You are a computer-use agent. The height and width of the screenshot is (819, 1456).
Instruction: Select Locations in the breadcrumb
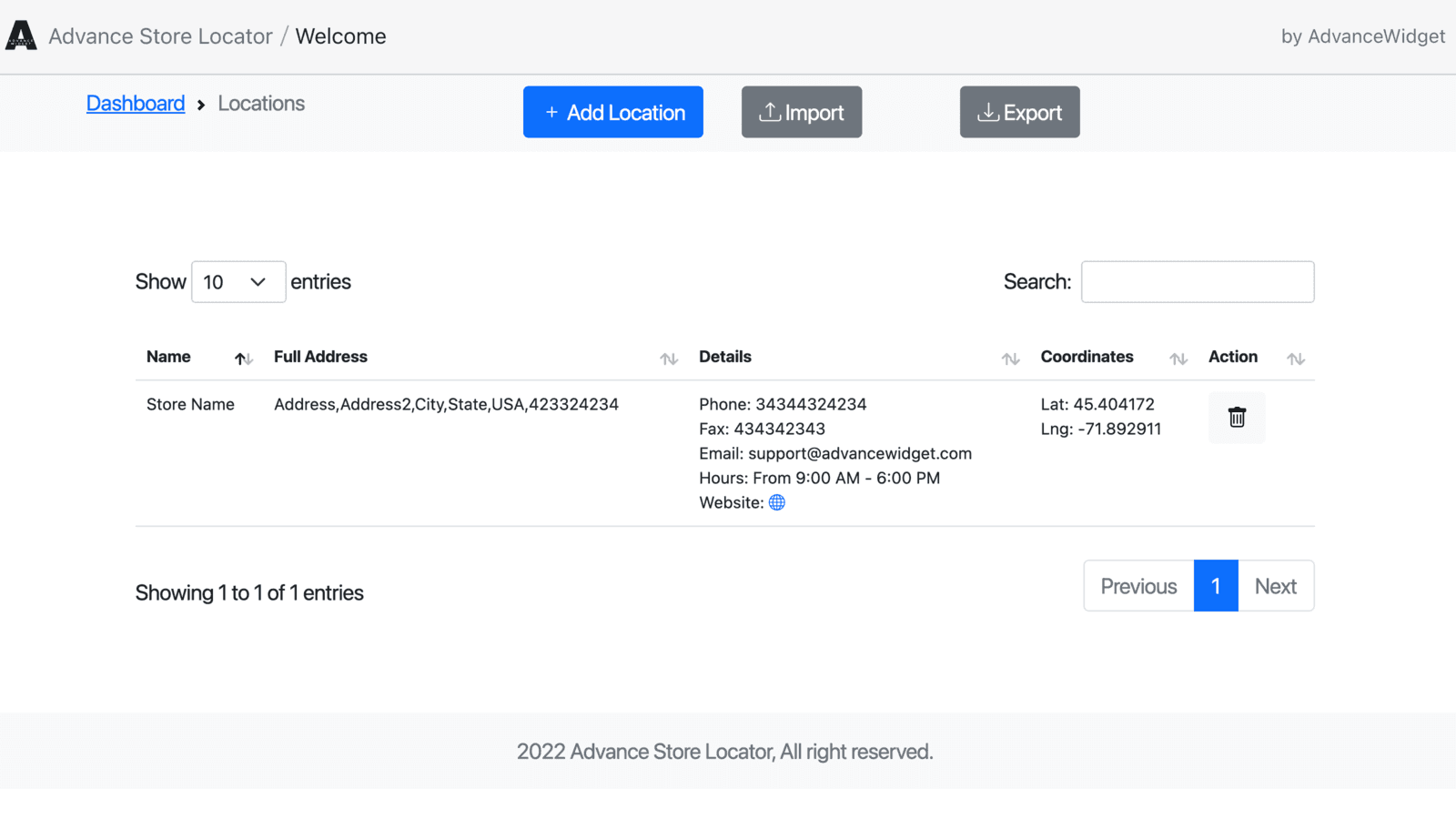(x=261, y=103)
